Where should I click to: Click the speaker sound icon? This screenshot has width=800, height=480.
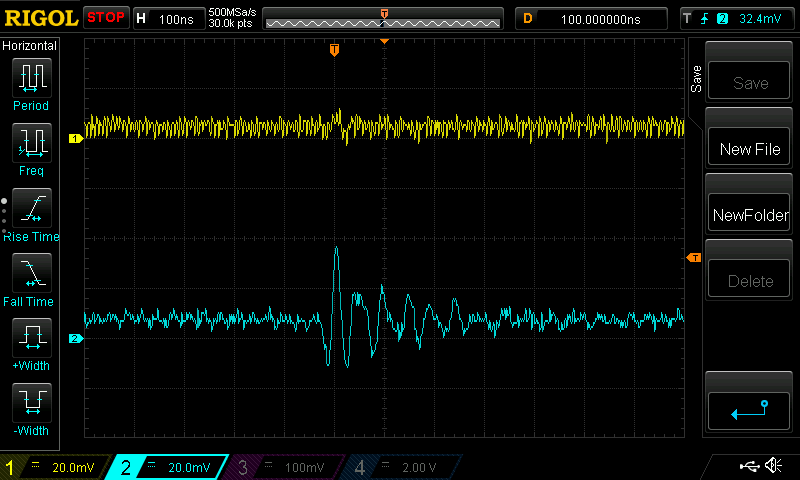click(x=773, y=465)
